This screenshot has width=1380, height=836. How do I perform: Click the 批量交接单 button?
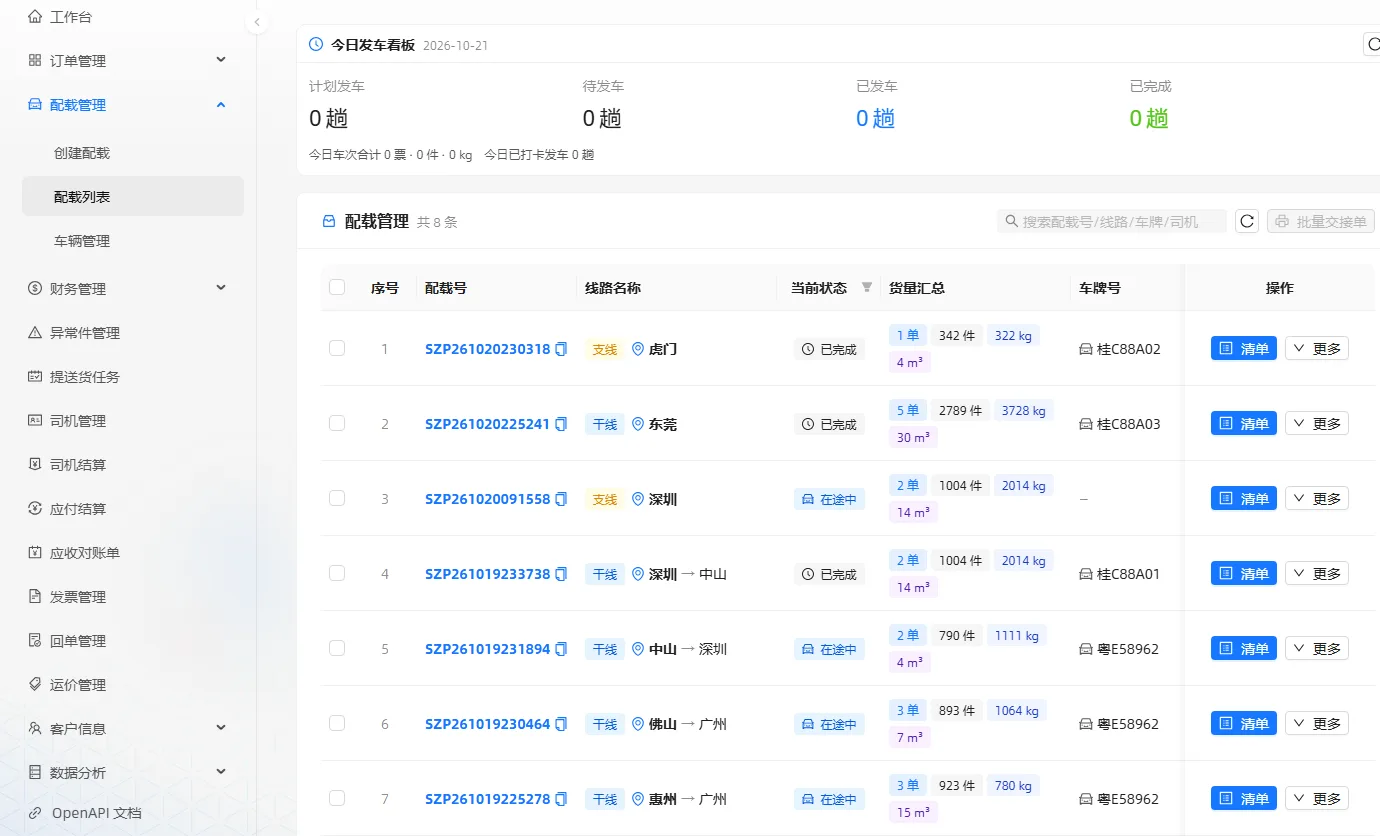1320,221
